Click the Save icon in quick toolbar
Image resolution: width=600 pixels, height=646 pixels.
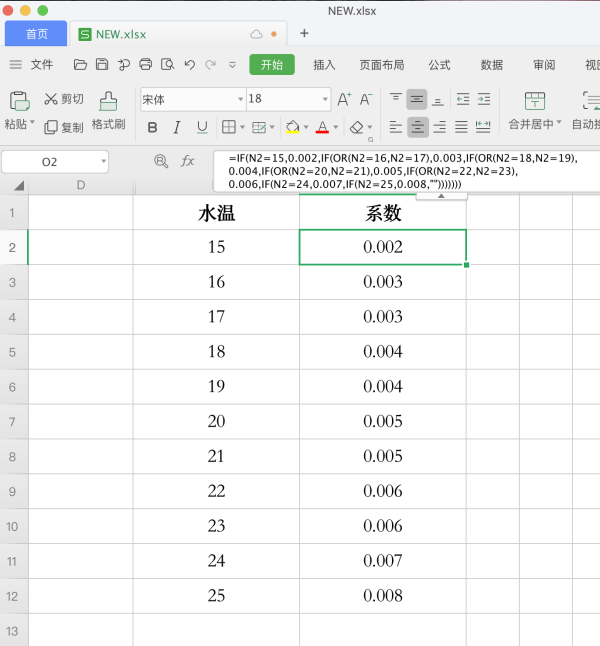pos(101,65)
